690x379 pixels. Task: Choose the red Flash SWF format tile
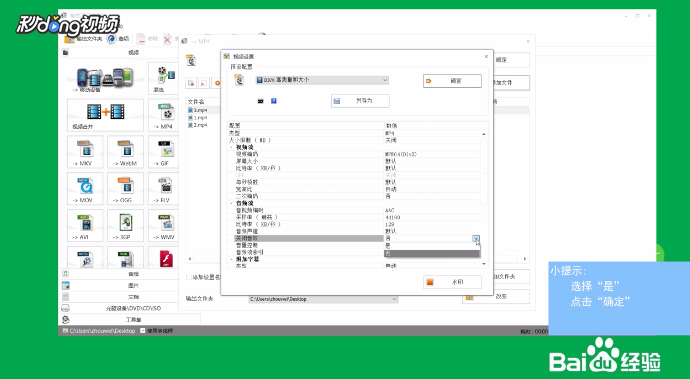tap(163, 258)
